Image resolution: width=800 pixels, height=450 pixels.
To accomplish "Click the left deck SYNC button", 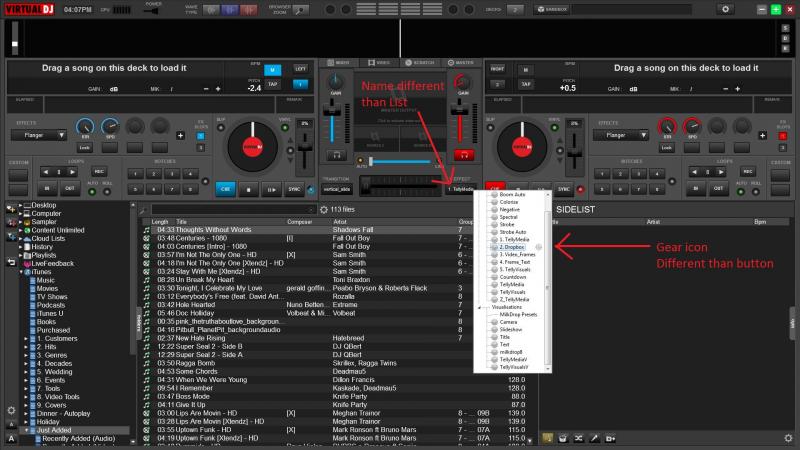I will tap(294, 189).
